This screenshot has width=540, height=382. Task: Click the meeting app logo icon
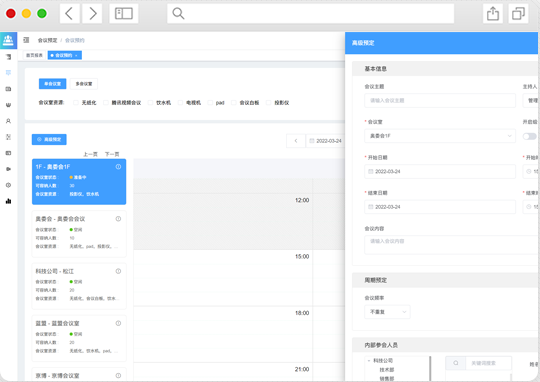click(x=8, y=40)
